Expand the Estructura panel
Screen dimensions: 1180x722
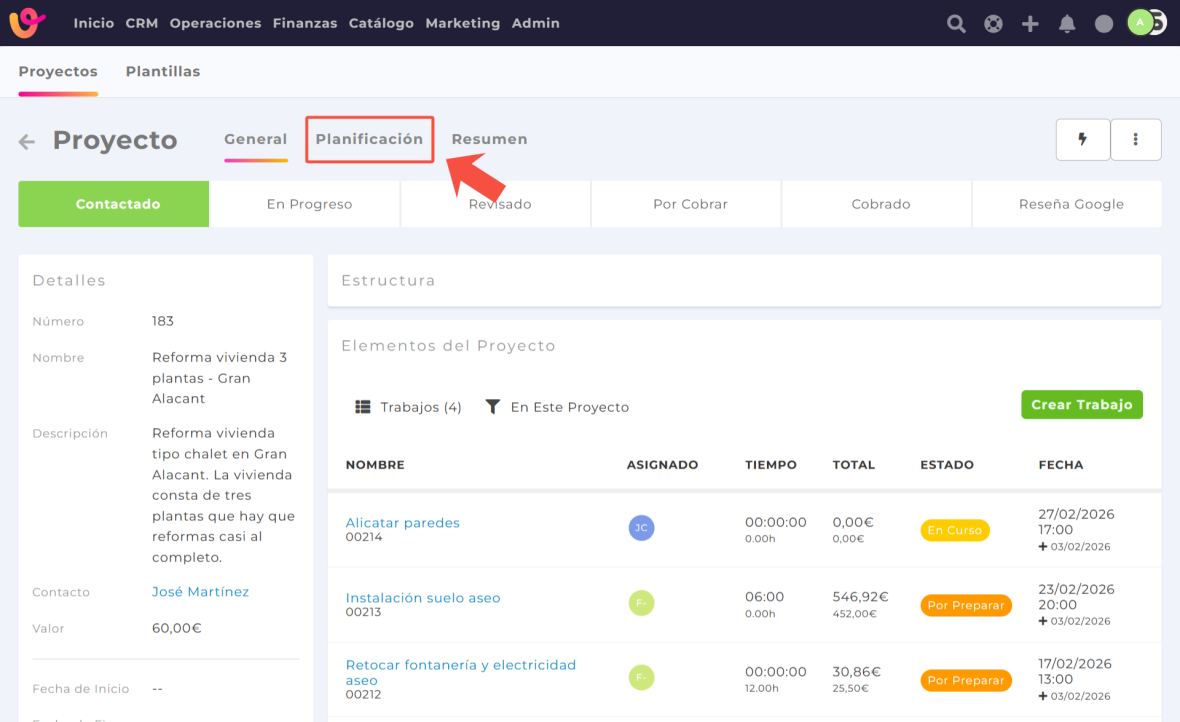click(744, 281)
